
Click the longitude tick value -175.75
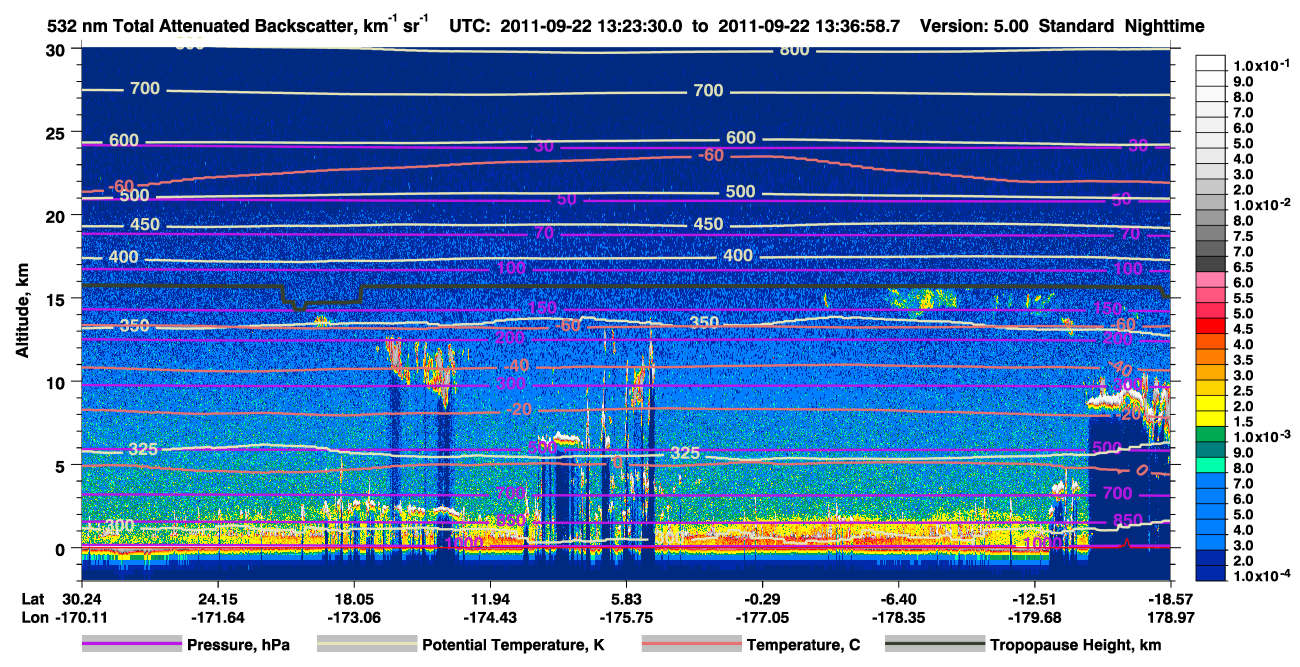click(x=626, y=617)
